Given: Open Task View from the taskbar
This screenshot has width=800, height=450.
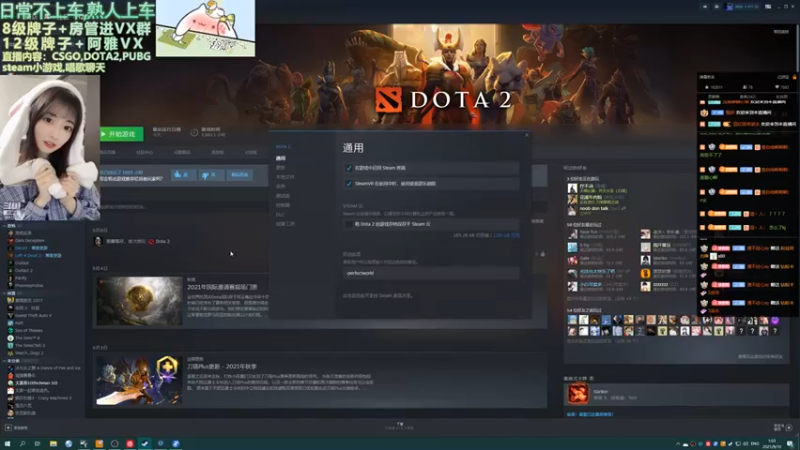Looking at the screenshot, I should point(38,444).
